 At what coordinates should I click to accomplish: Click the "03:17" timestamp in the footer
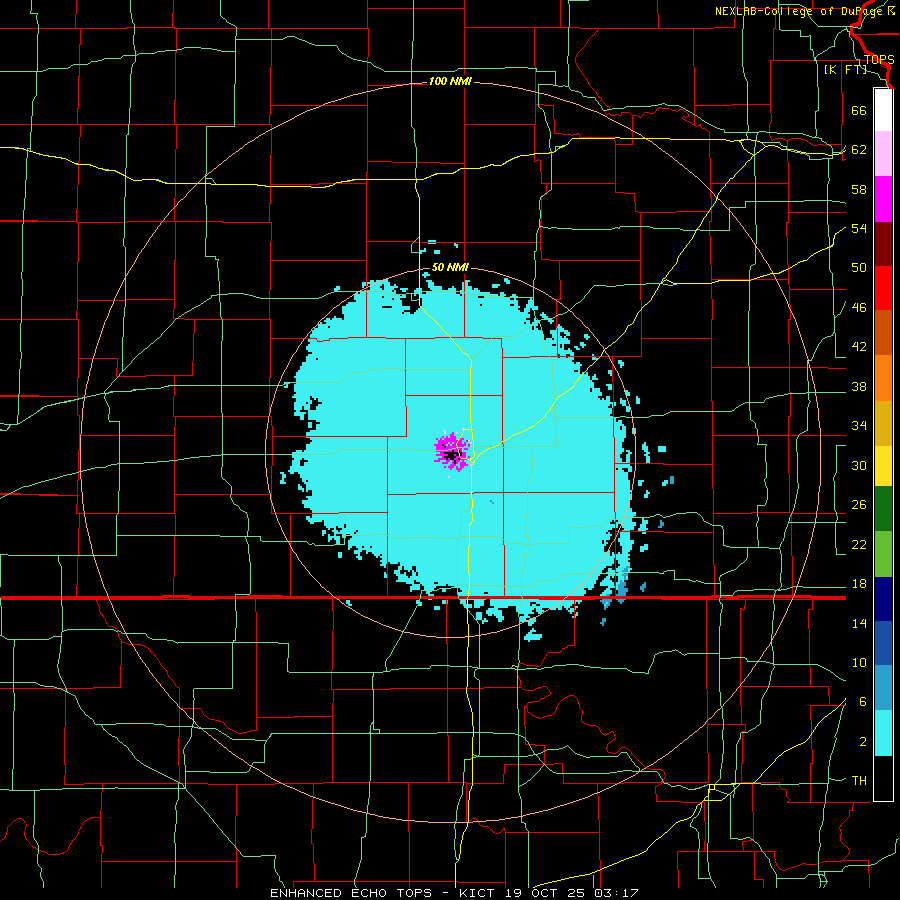click(617, 893)
